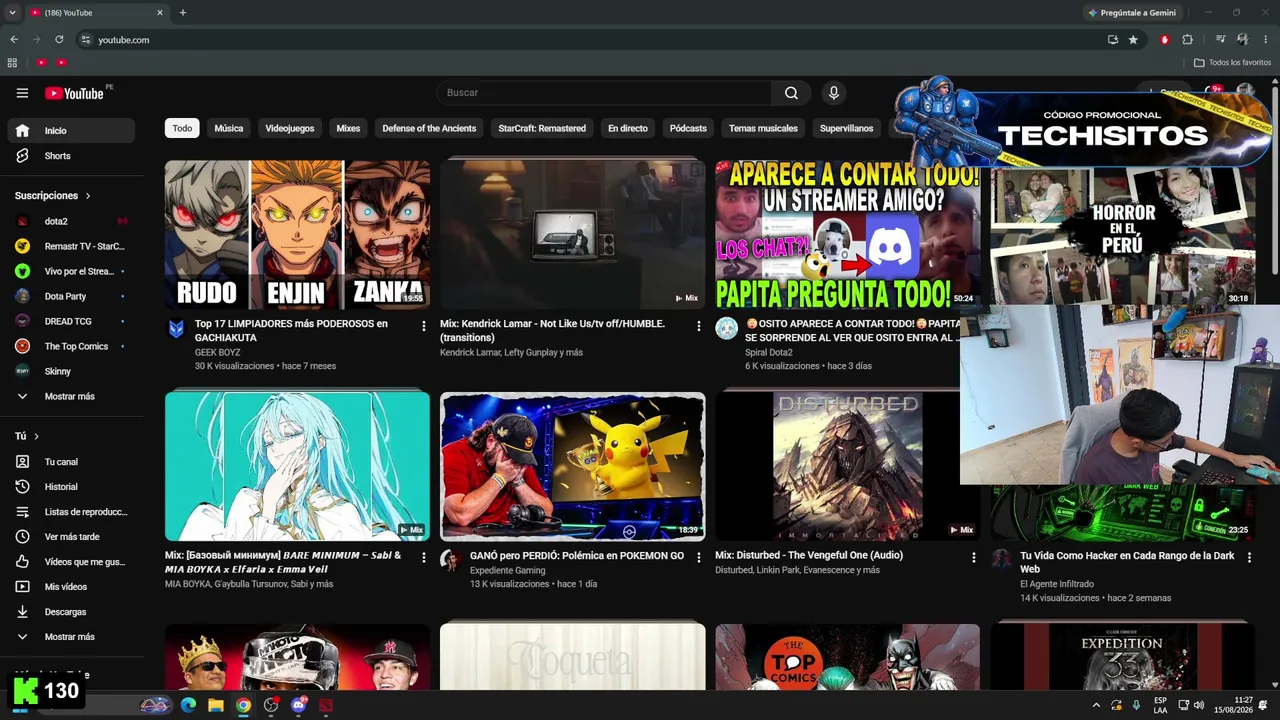The image size is (1280, 720).
Task: Open options menu for BARE MINIMUM mix
Action: [x=423, y=558]
